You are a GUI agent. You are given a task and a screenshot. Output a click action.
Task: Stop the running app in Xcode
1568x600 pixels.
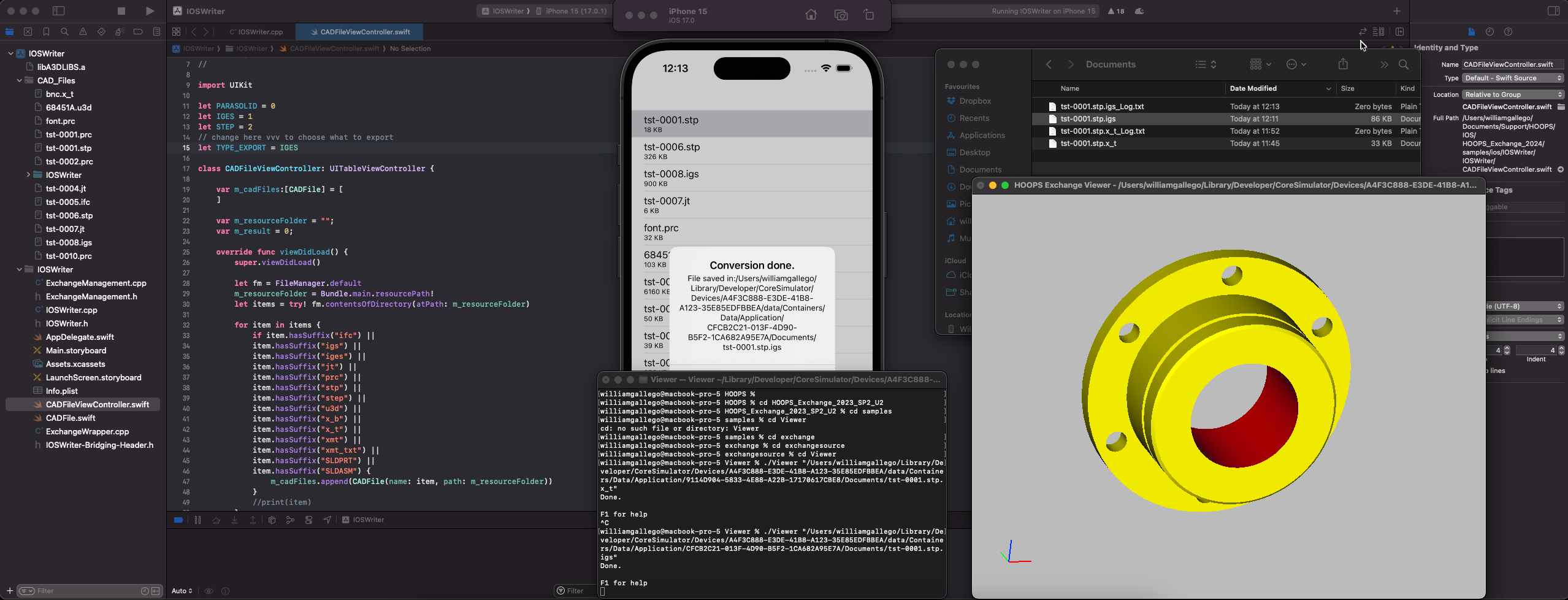click(x=121, y=10)
